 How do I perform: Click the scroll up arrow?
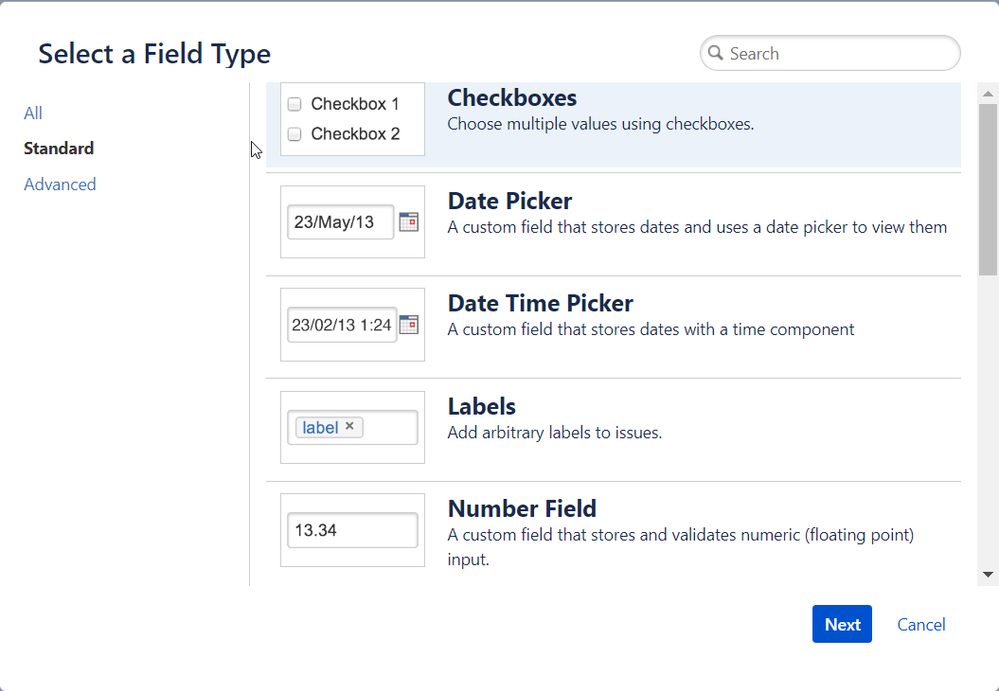click(x=988, y=94)
